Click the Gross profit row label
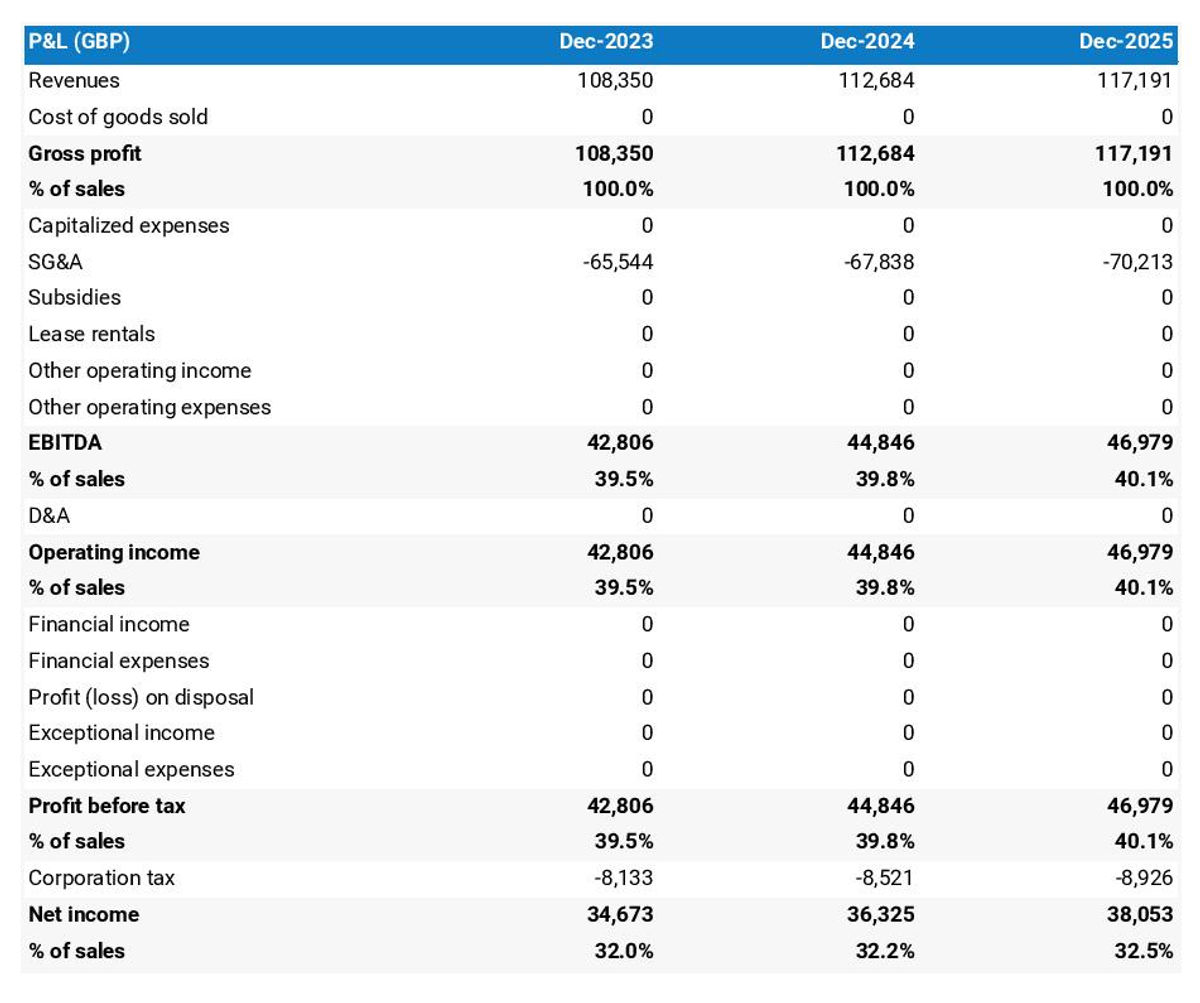 point(85,153)
